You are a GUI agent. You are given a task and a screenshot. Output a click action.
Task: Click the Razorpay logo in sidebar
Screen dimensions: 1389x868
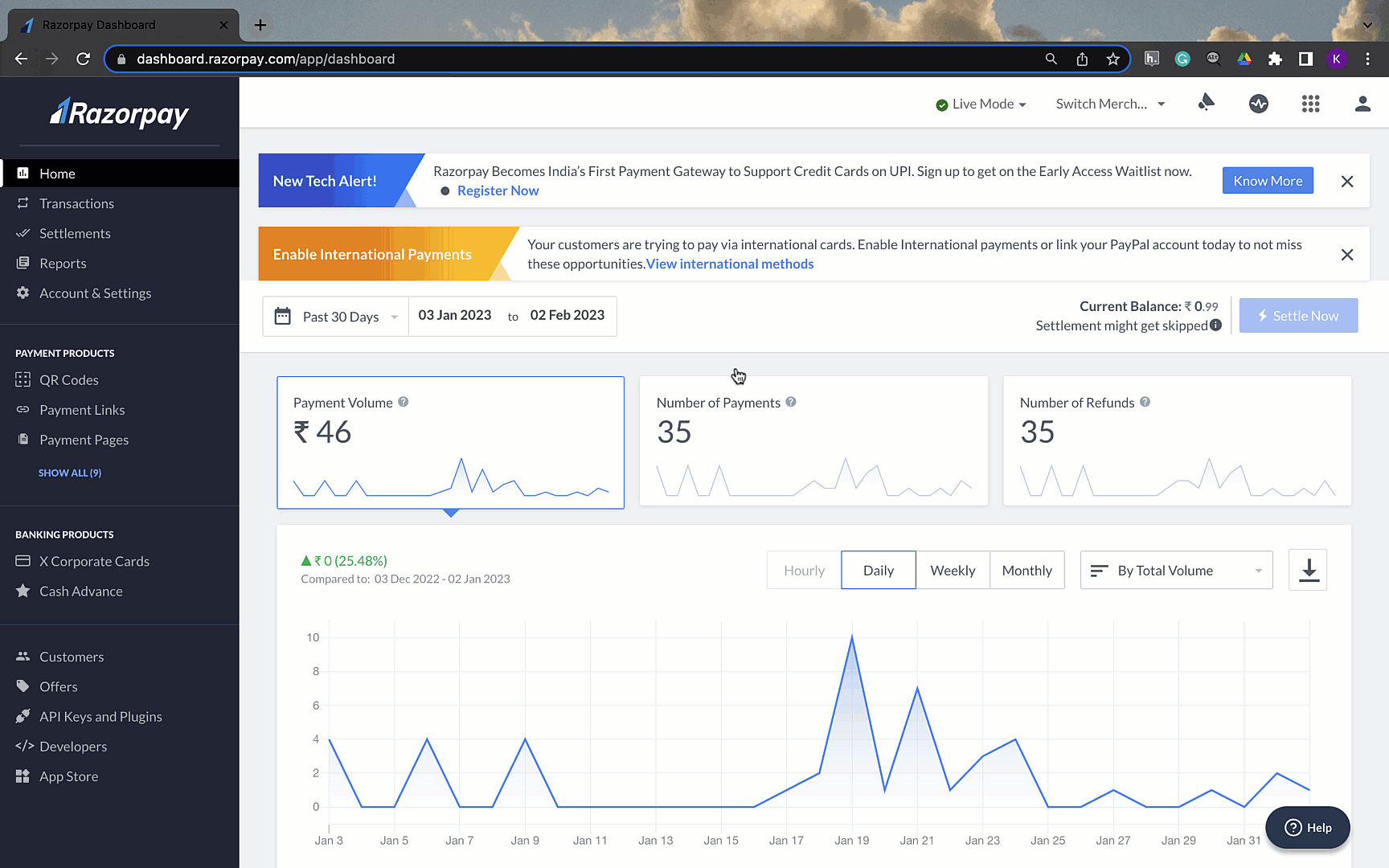pos(119,113)
